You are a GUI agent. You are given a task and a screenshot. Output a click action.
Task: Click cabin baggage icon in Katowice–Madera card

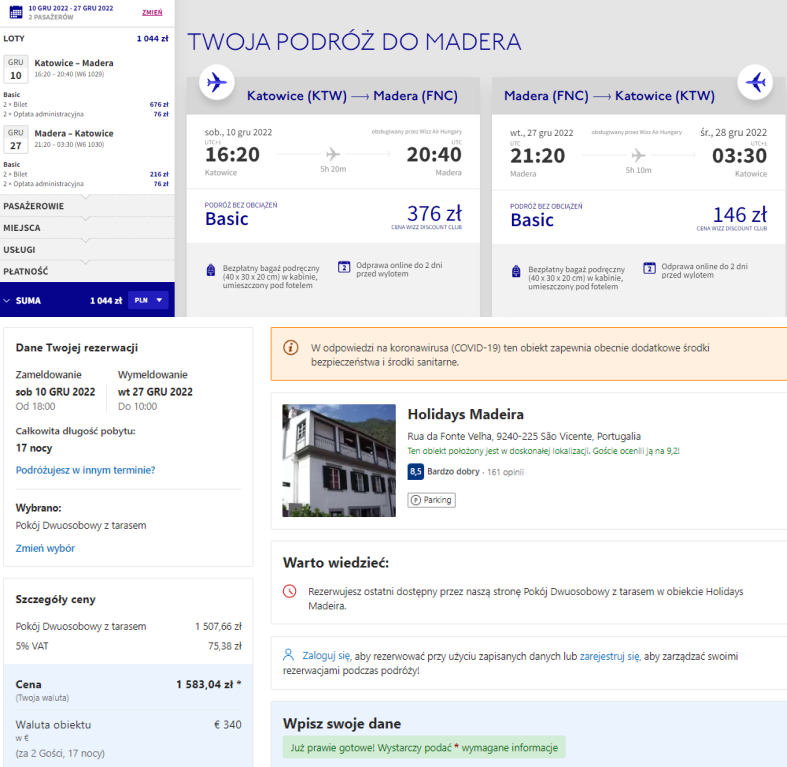(x=211, y=271)
